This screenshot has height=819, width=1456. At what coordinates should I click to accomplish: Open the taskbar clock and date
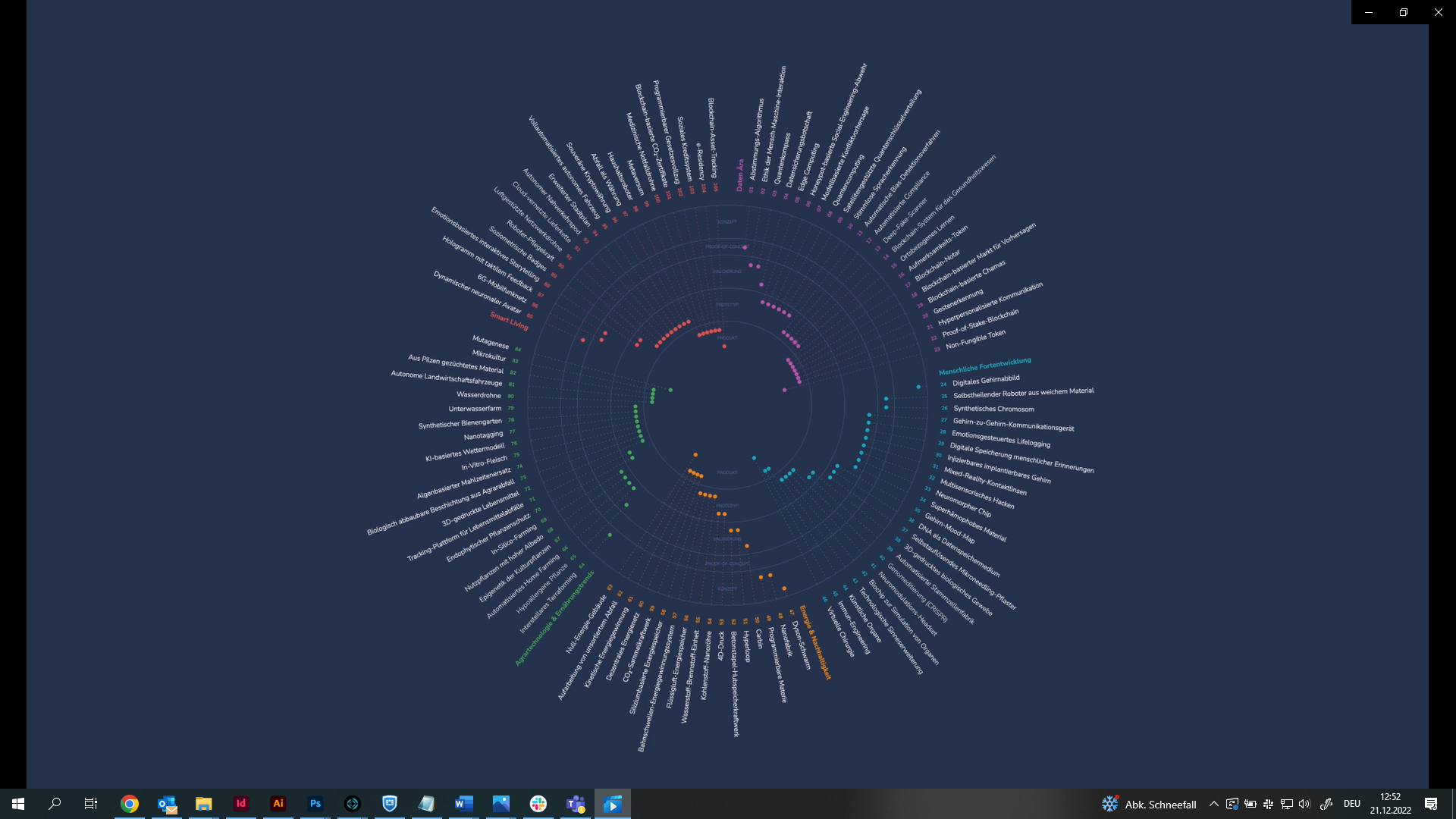(1390, 804)
